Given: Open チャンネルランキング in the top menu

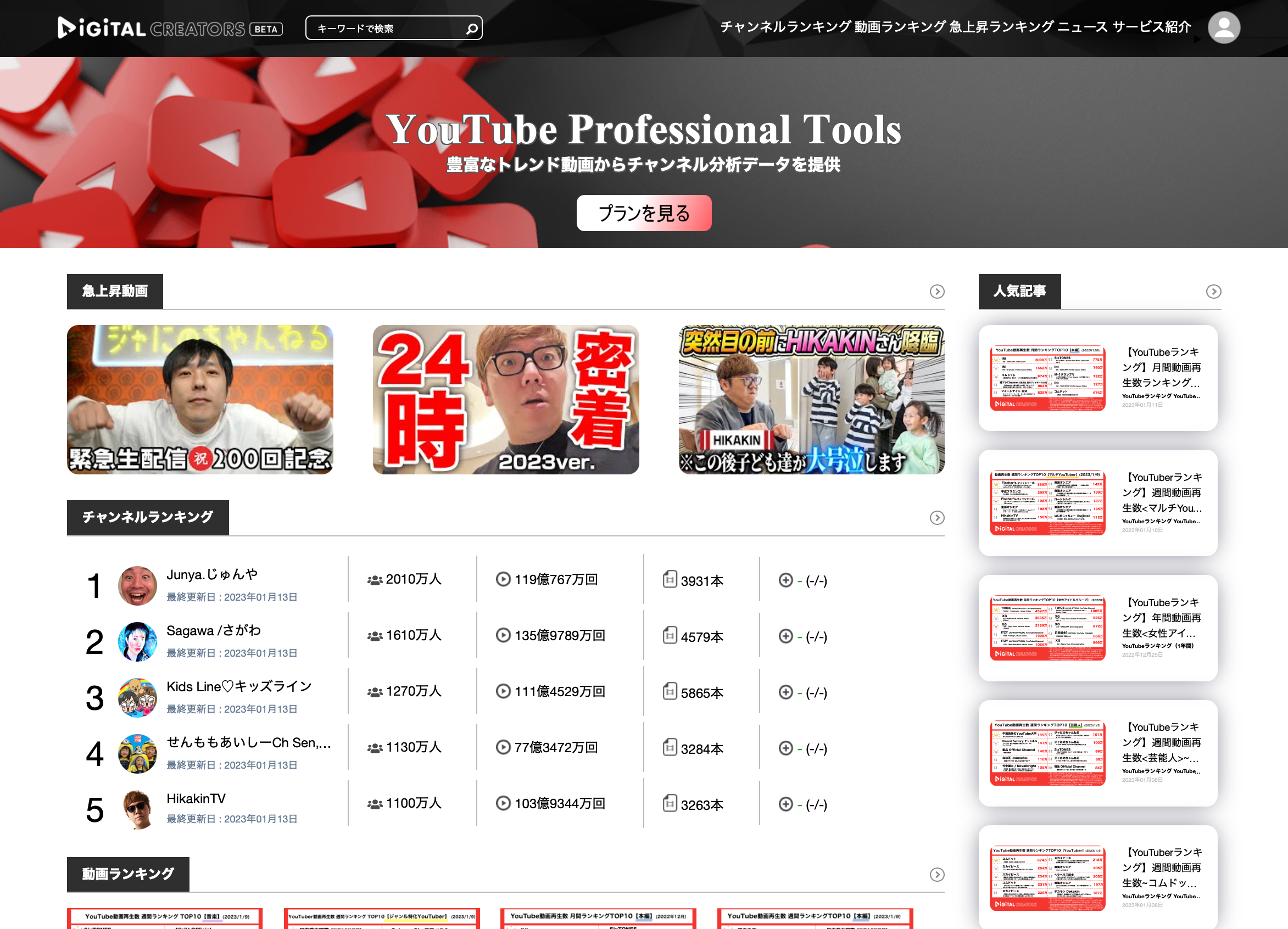Looking at the screenshot, I should (785, 27).
